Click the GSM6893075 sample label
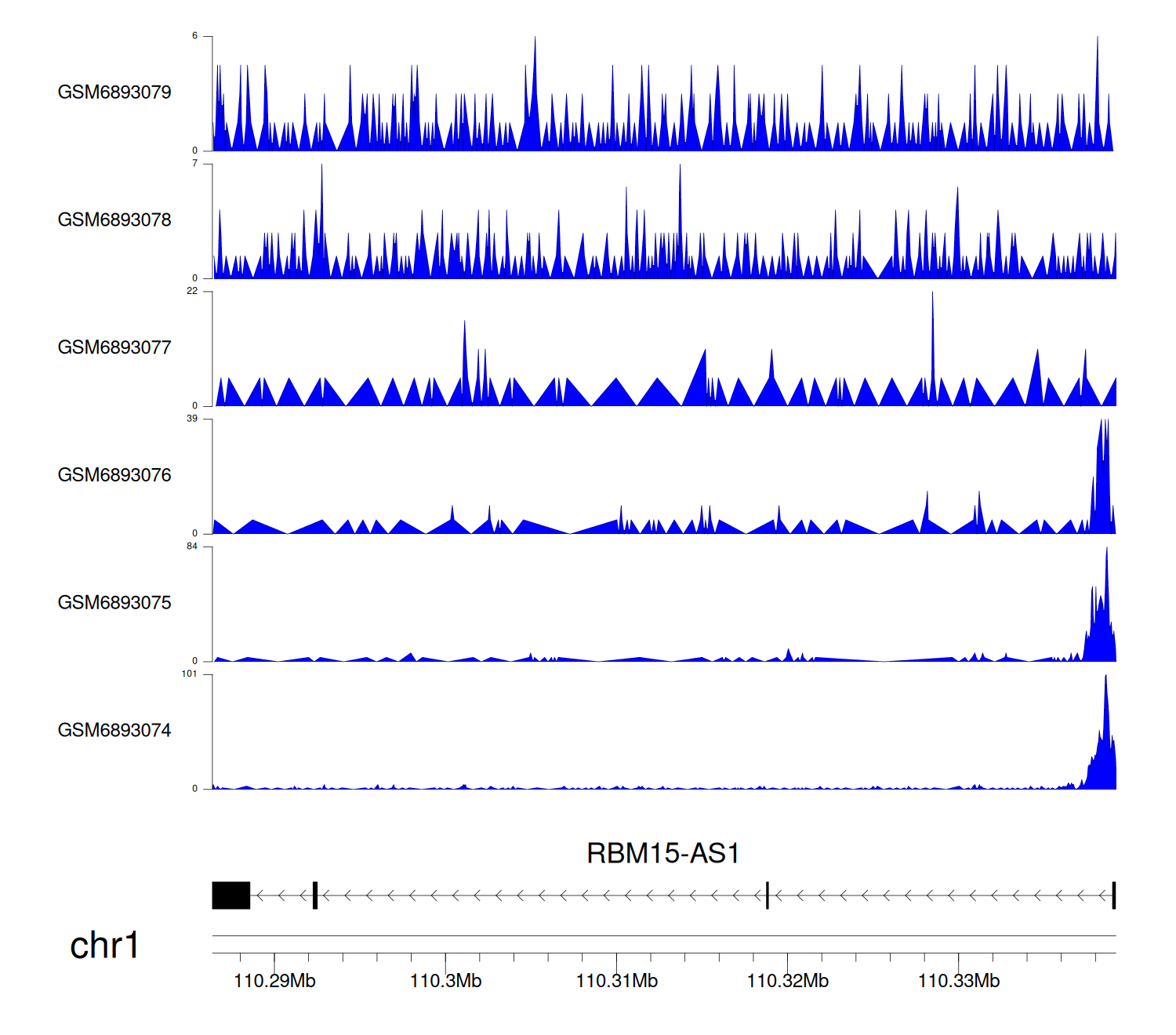The image size is (1176, 1035). [114, 603]
